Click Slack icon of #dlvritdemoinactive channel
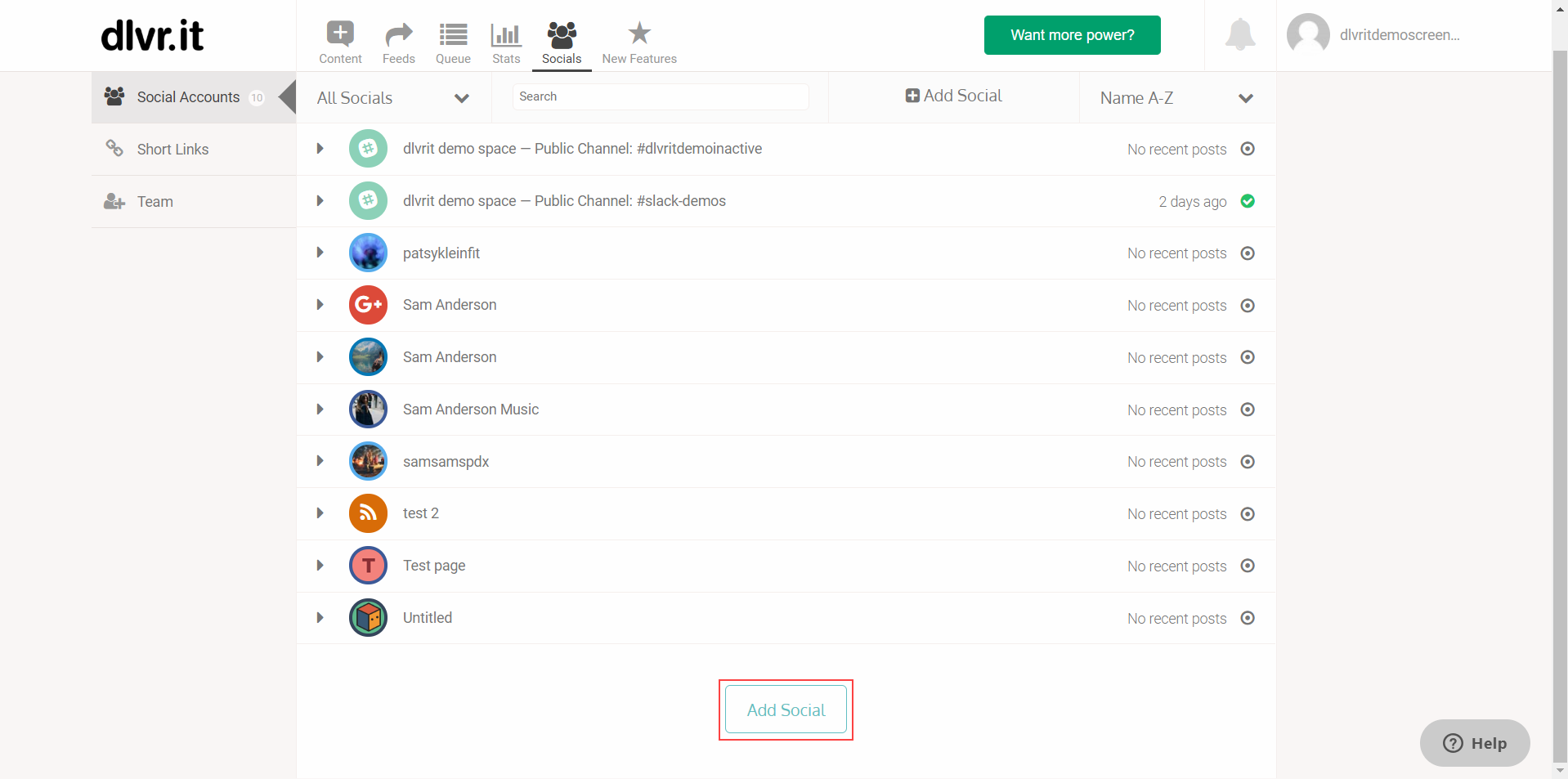This screenshot has height=779, width=1568. pyautogui.click(x=368, y=149)
